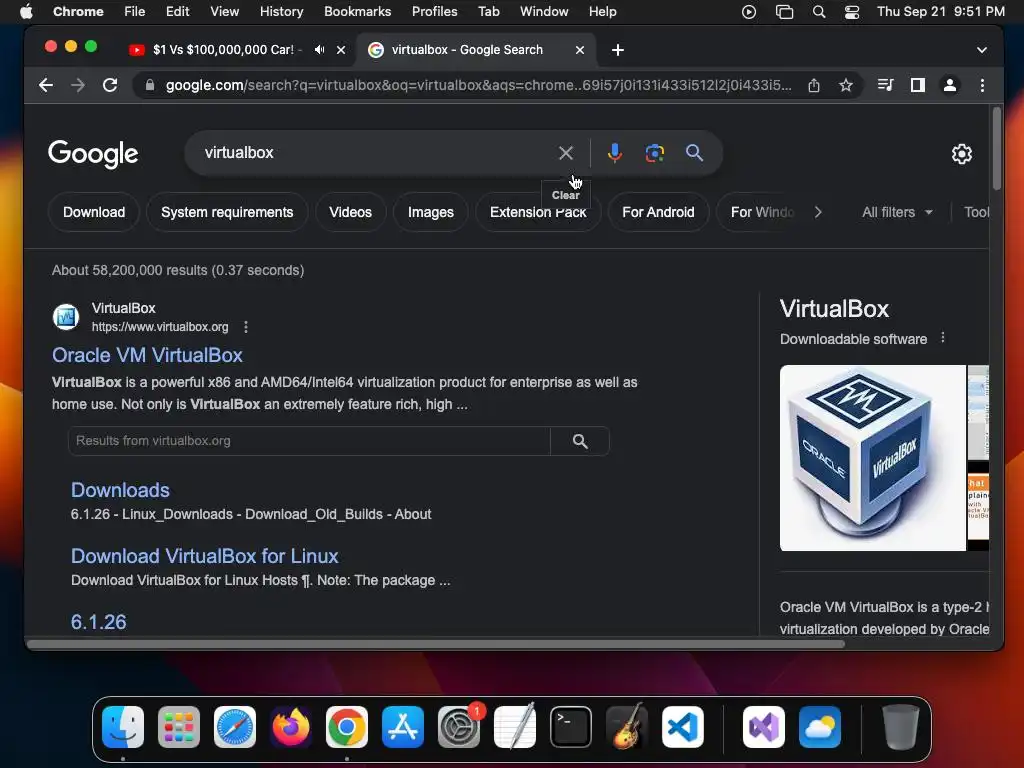Screen dimensions: 1024x768
Task: Open Safari from the Dock
Action: (x=234, y=727)
